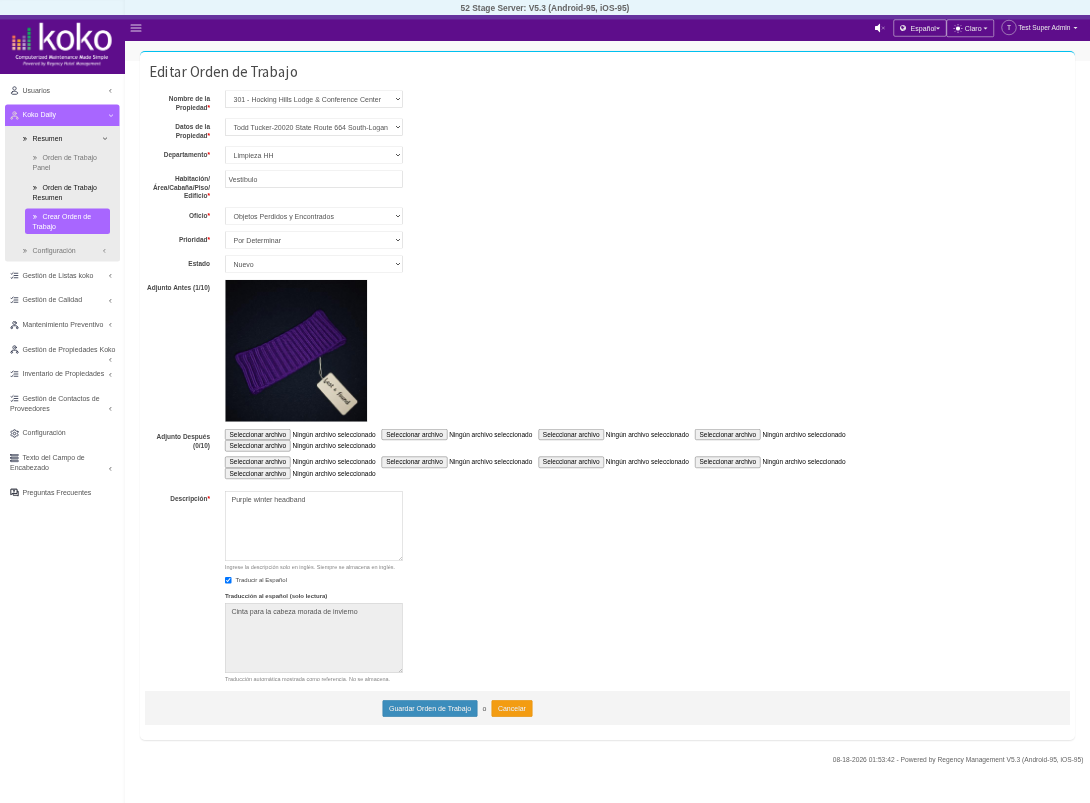Click the Cancelar button

pyautogui.click(x=512, y=708)
